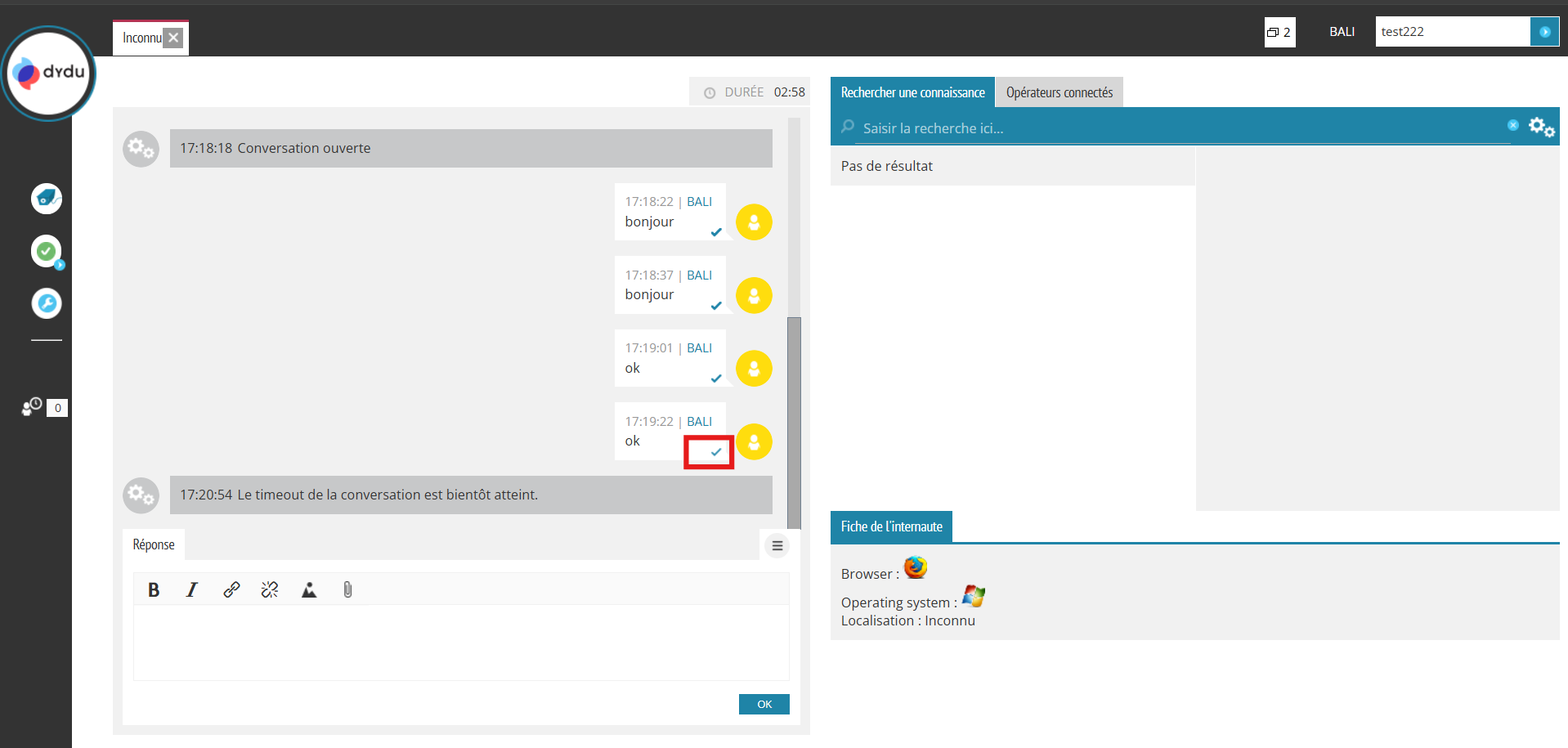Click the camera-shaped icon in left sidebar

coord(47,198)
